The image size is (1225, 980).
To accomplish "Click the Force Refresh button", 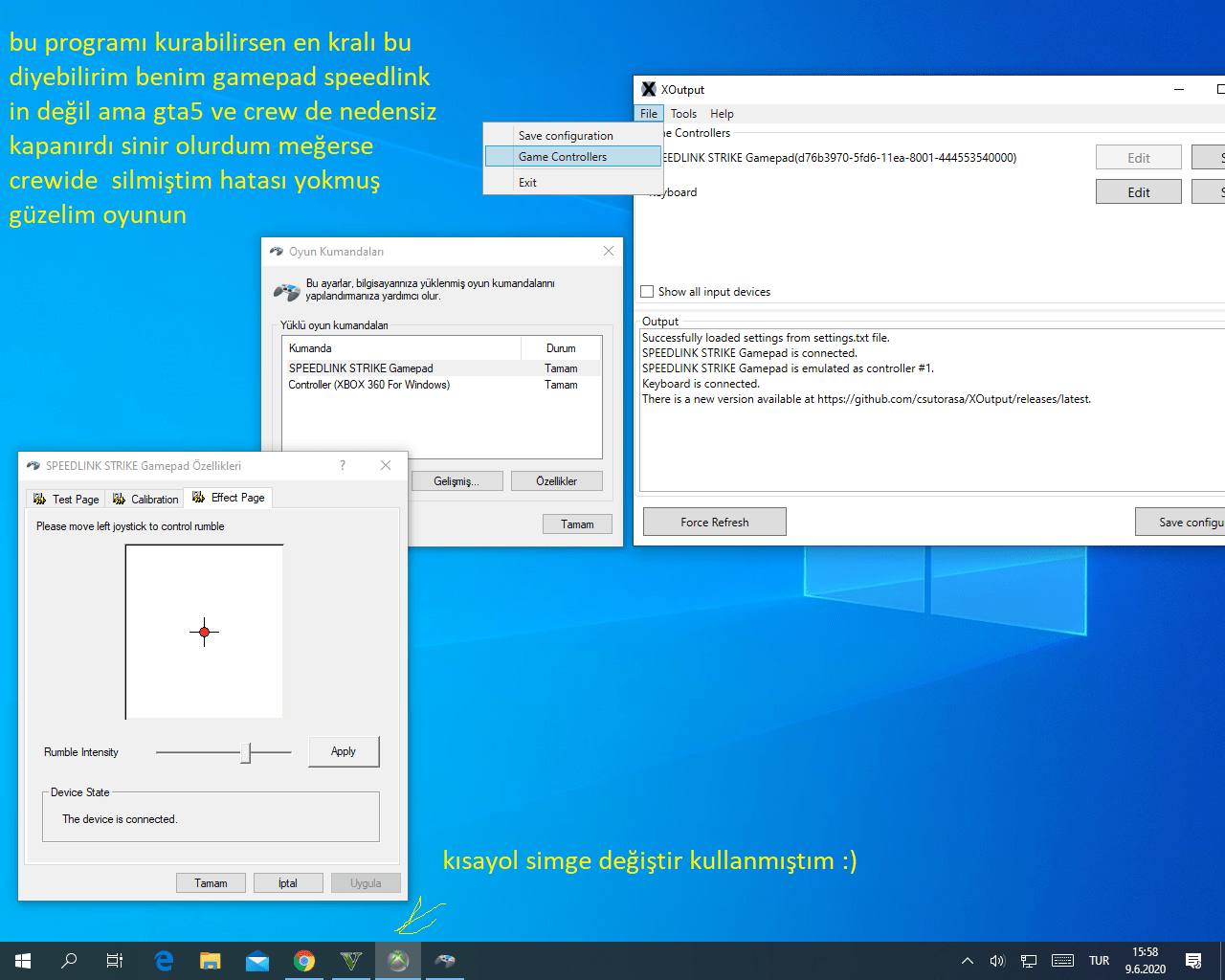I will click(x=715, y=522).
